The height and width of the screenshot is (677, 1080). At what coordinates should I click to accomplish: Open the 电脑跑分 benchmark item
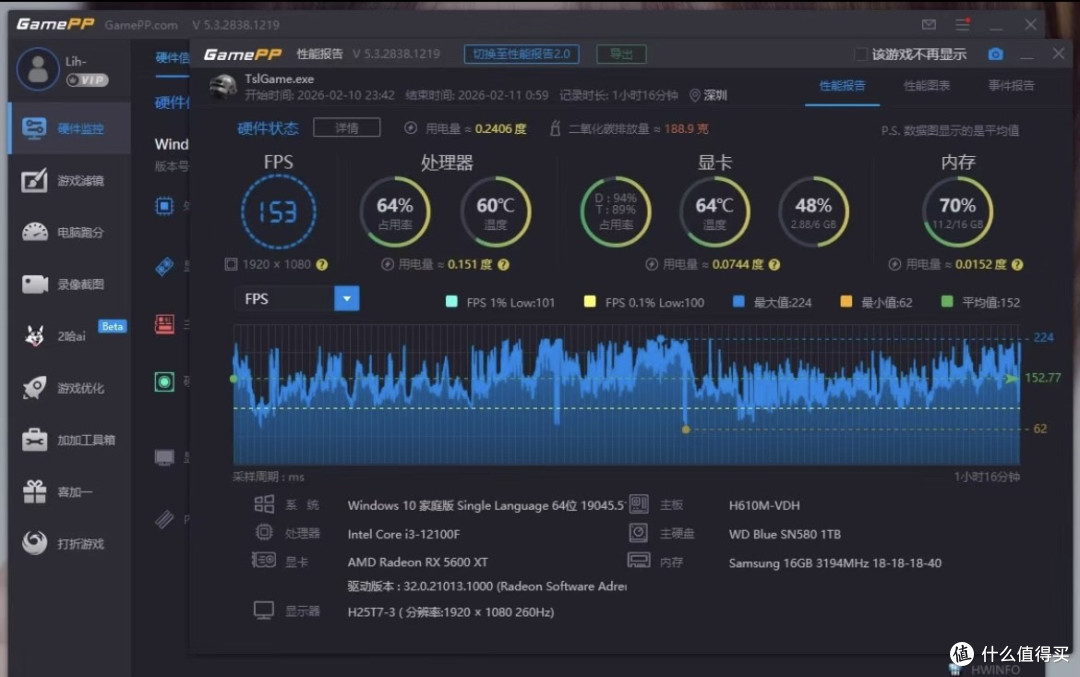(x=70, y=233)
